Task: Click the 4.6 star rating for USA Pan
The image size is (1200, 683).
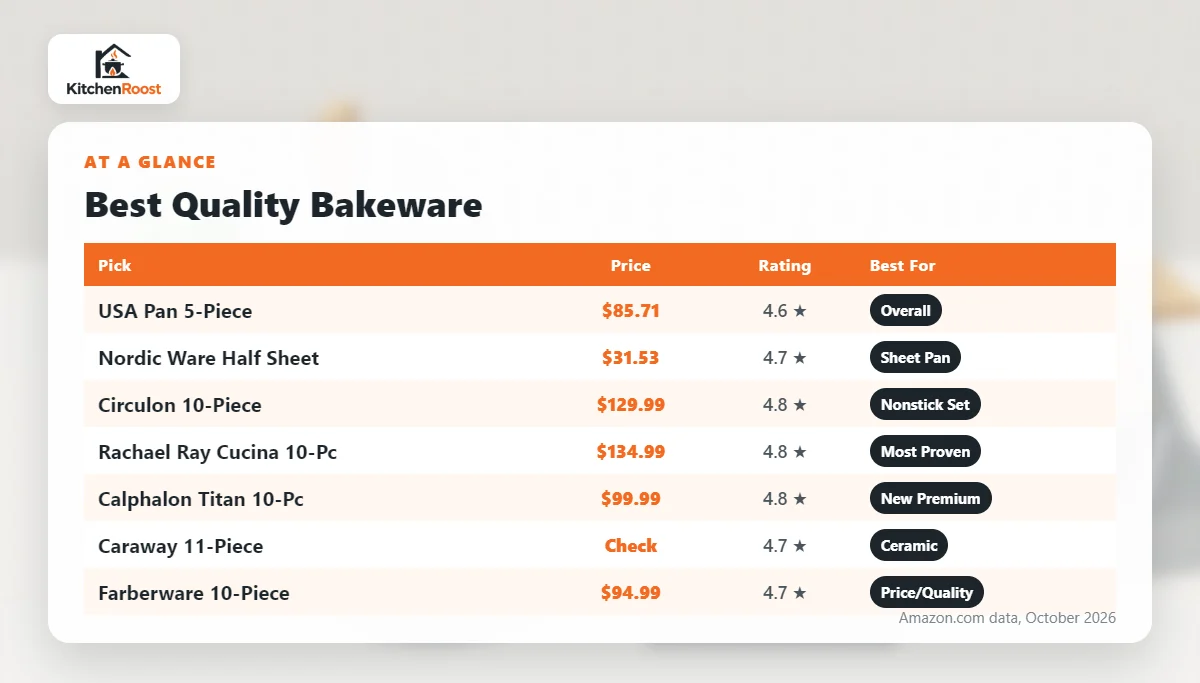Action: [x=785, y=311]
